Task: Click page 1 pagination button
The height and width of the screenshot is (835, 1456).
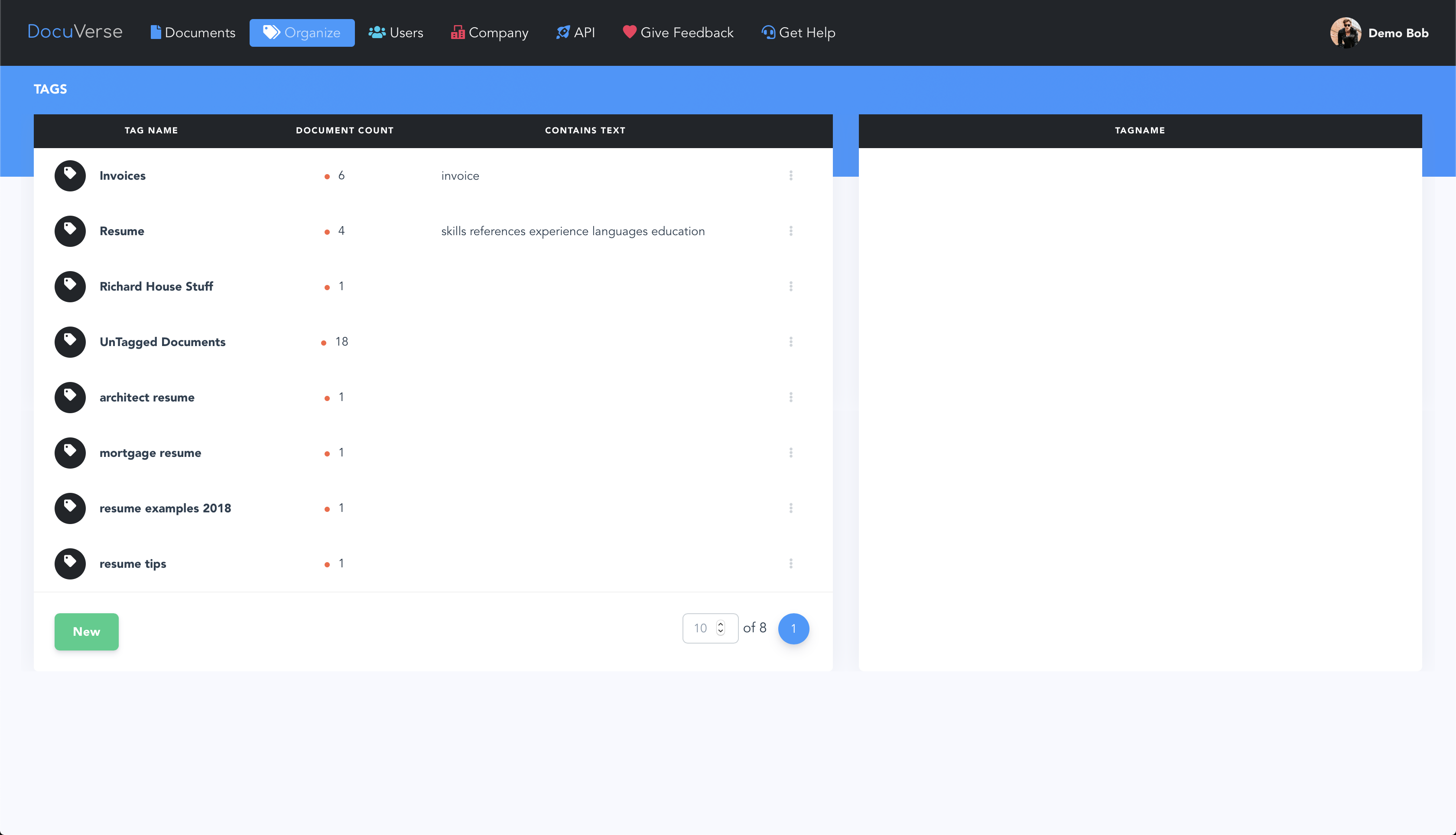Action: [x=793, y=628]
